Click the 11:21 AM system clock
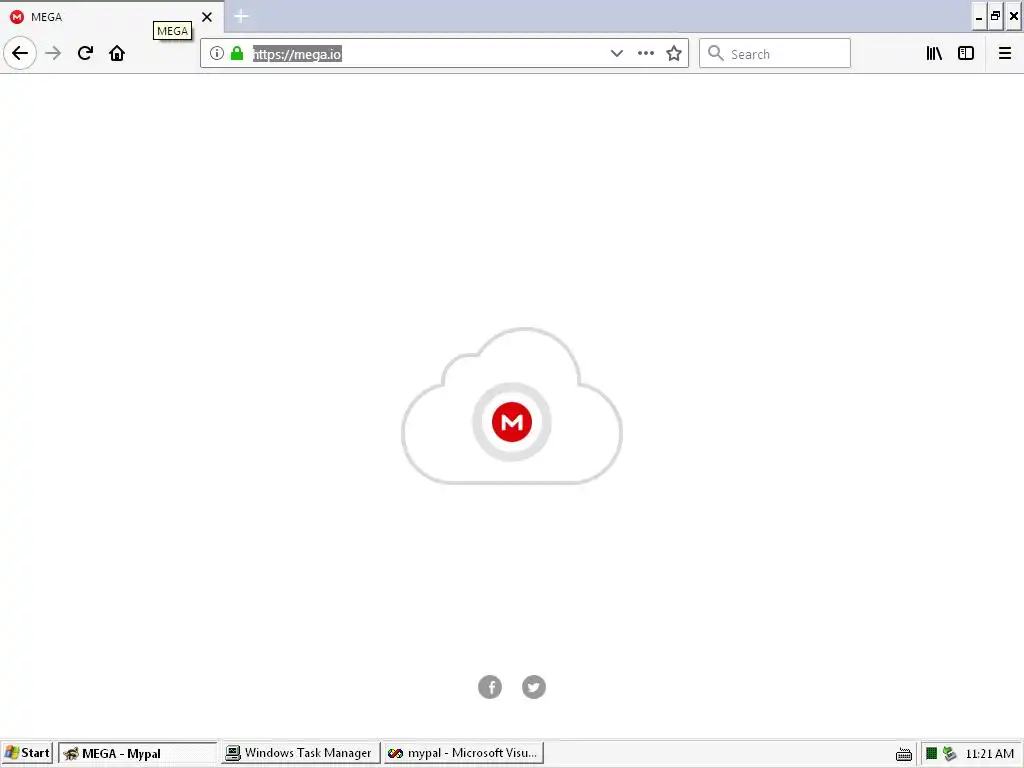Image resolution: width=1024 pixels, height=768 pixels. click(989, 754)
